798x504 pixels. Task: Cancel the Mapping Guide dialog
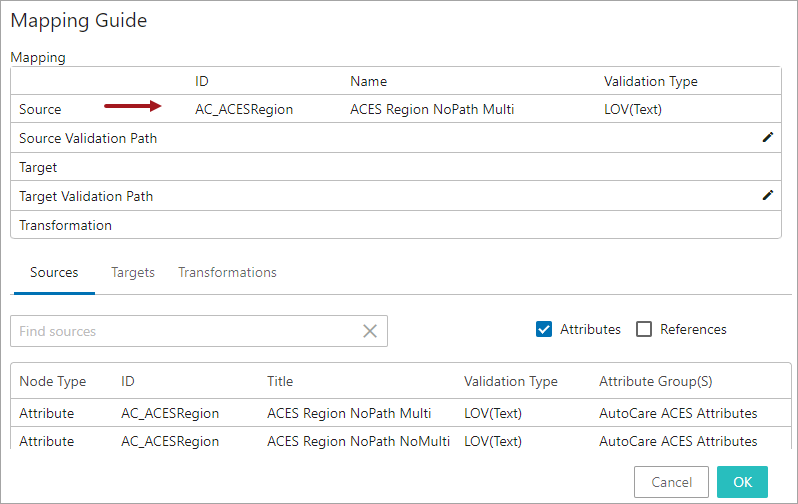[671, 481]
